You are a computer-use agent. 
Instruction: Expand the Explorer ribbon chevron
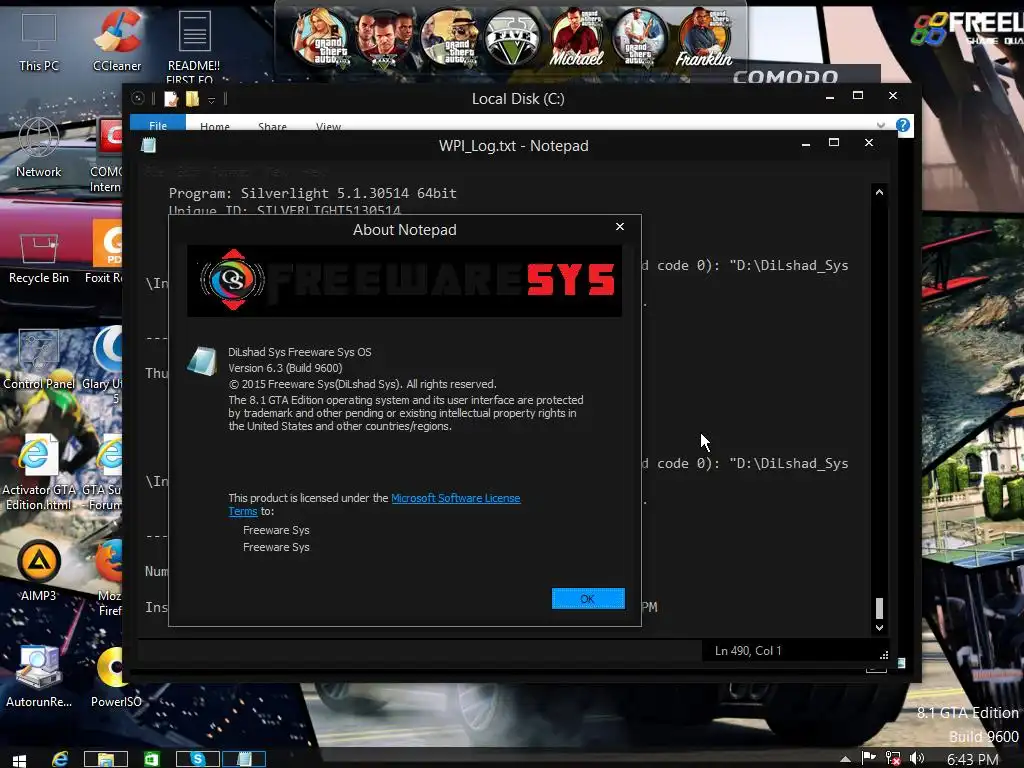coord(881,125)
